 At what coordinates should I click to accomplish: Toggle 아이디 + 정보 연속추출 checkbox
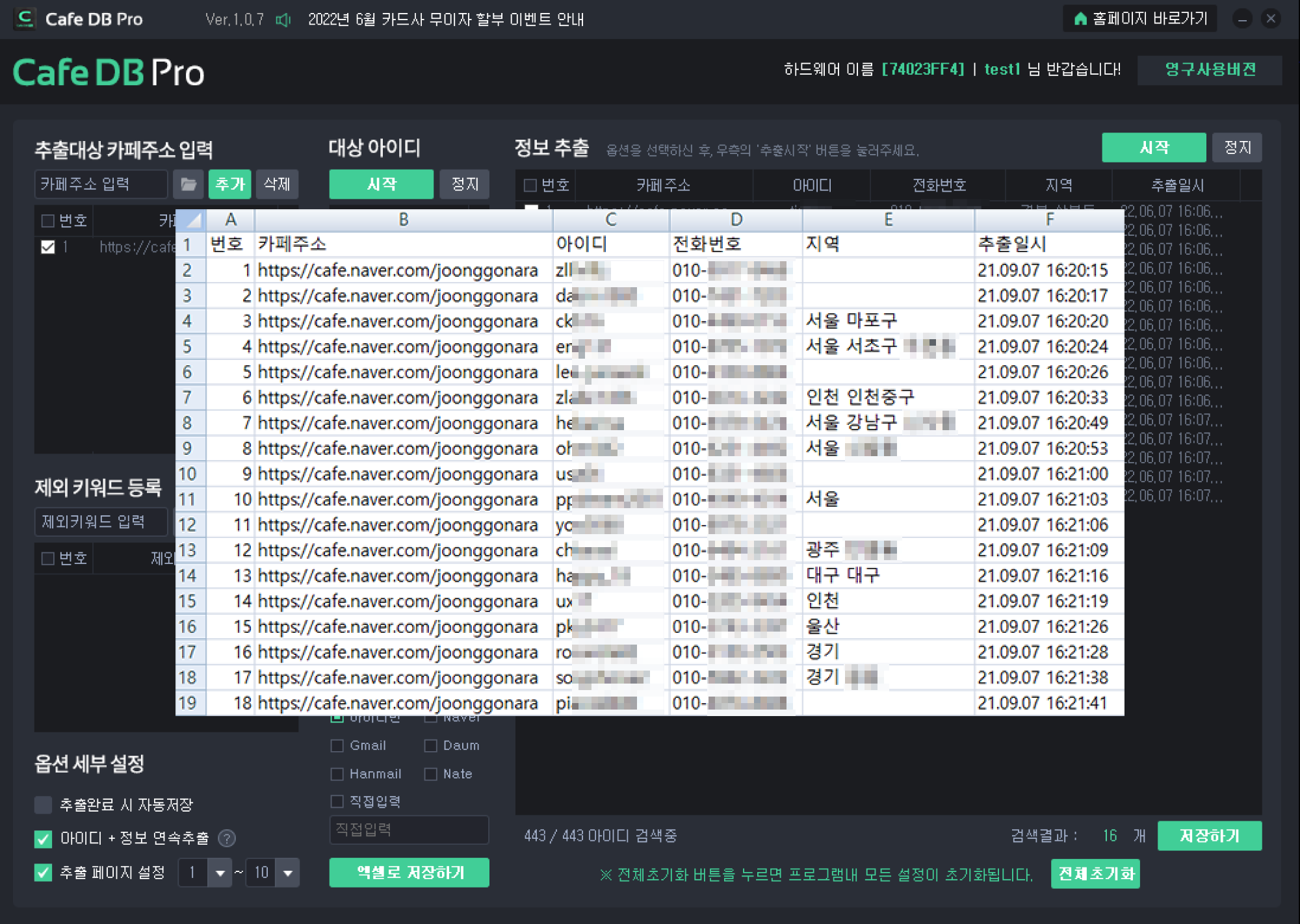coord(43,839)
